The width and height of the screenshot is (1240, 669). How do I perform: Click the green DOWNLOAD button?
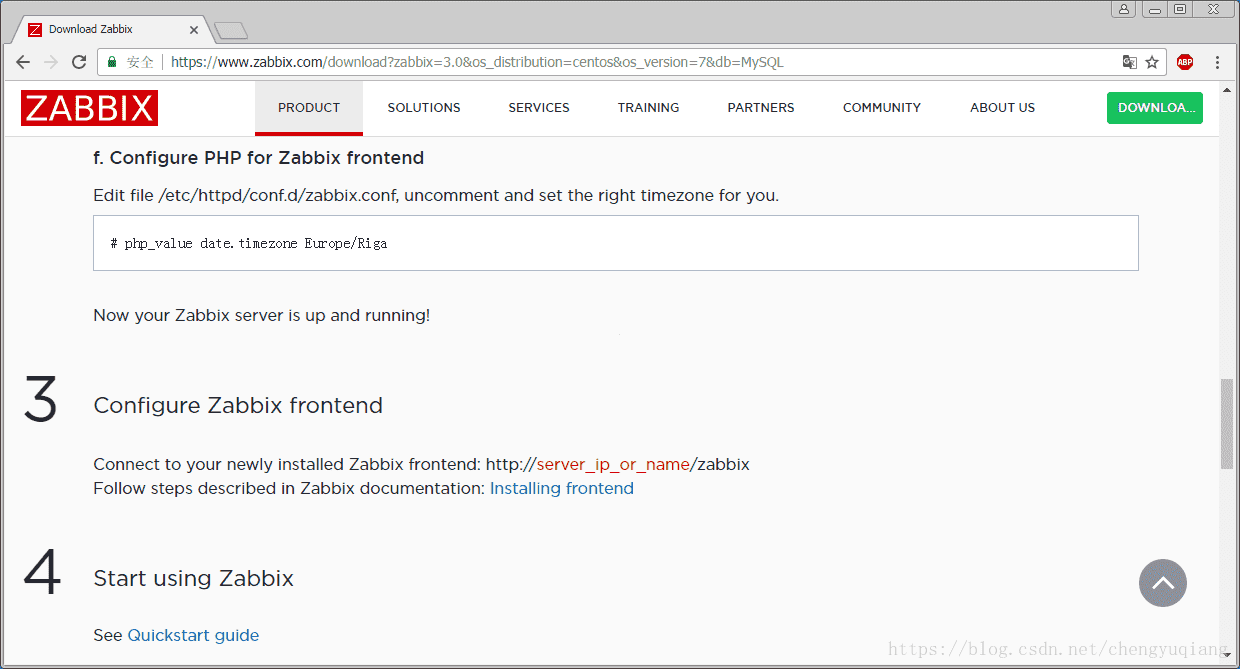[x=1155, y=108]
